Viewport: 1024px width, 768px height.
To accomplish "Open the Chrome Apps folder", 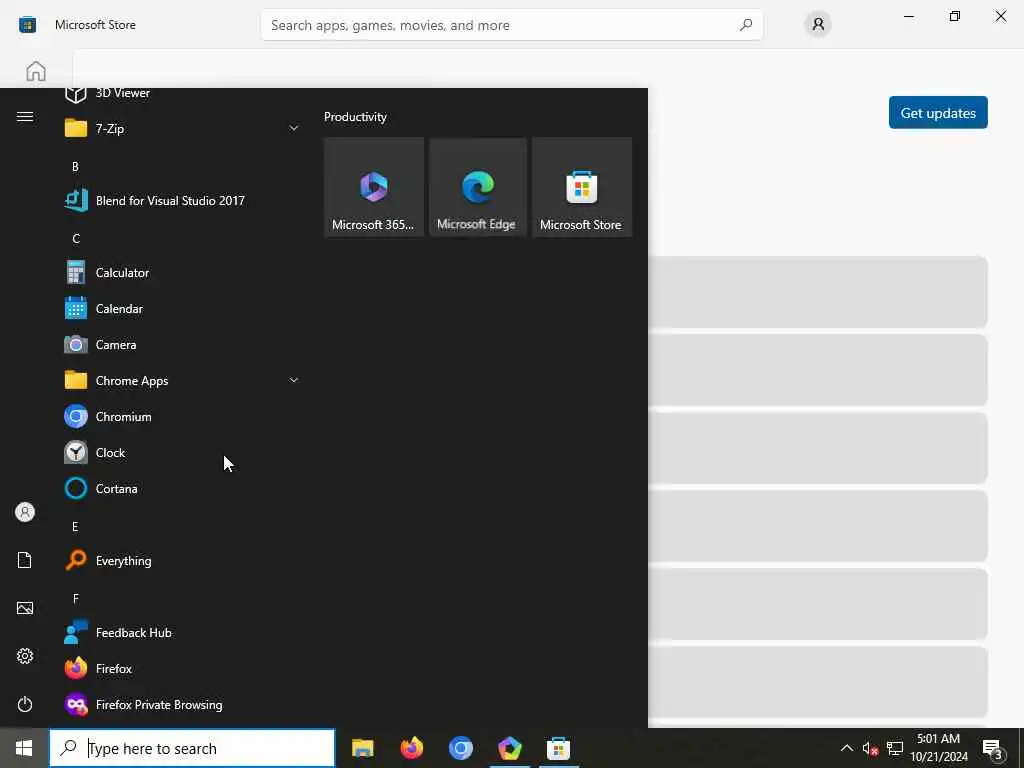I will pos(182,380).
